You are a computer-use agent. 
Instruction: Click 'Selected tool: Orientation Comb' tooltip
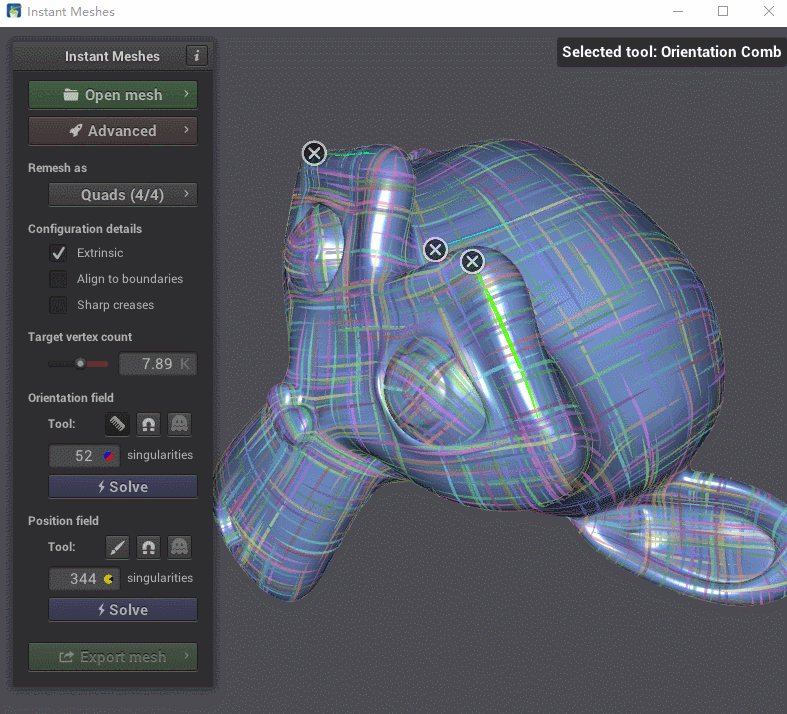672,52
